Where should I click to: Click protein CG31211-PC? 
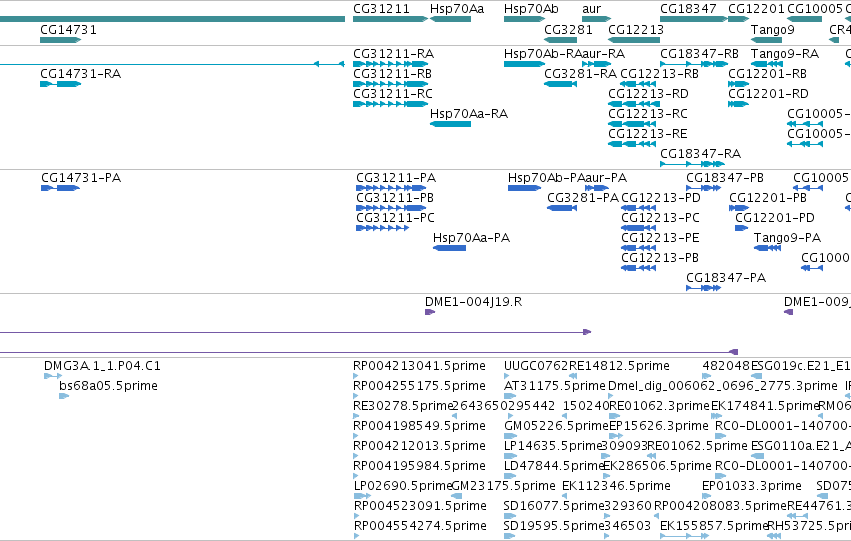point(383,228)
